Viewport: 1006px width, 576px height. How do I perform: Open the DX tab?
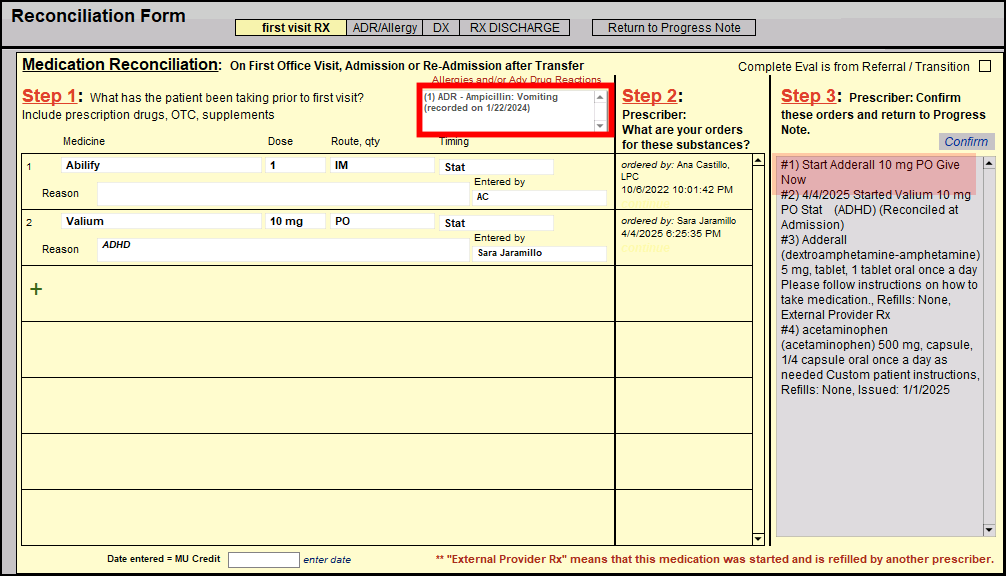[441, 28]
